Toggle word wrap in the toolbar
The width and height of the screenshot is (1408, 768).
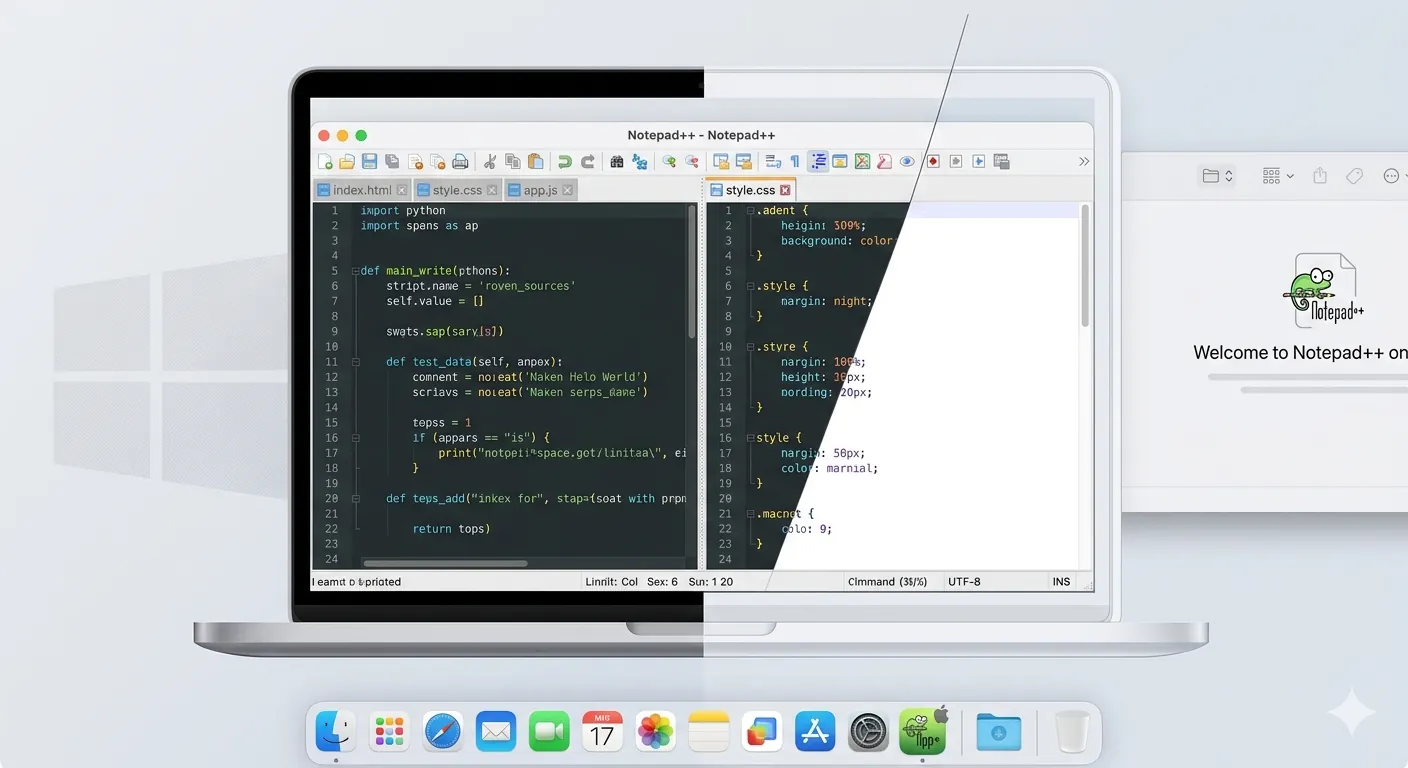(773, 162)
